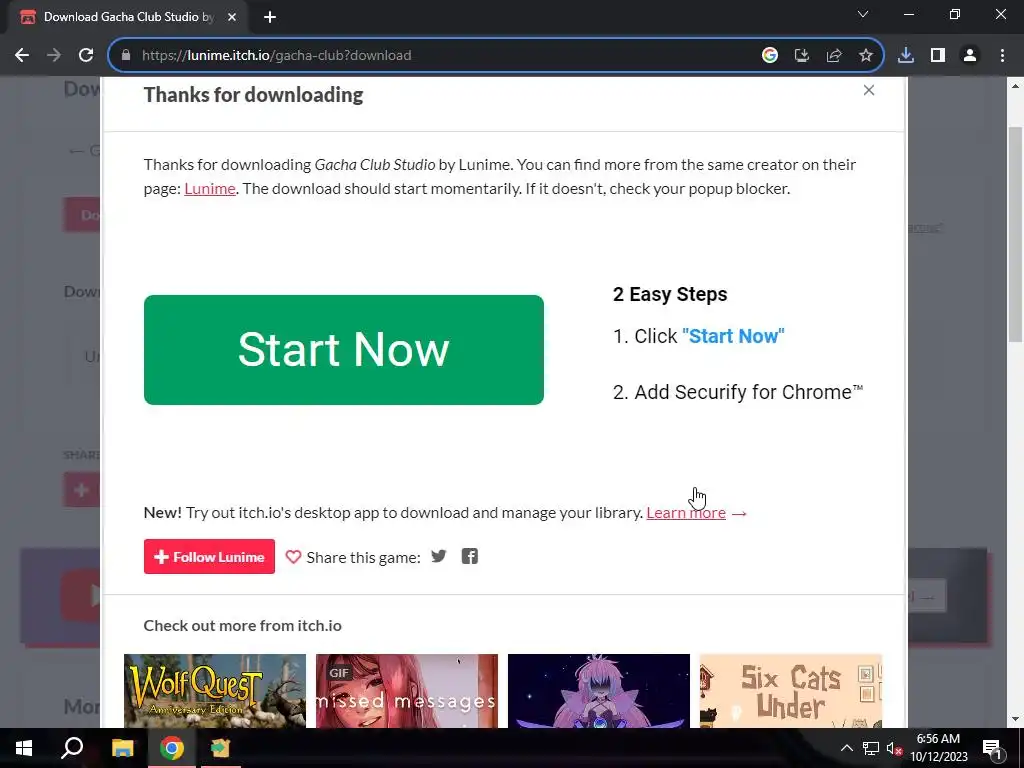Screen dimensions: 1024x768
Task: Click the Follow Lunime button
Action: [x=209, y=556]
